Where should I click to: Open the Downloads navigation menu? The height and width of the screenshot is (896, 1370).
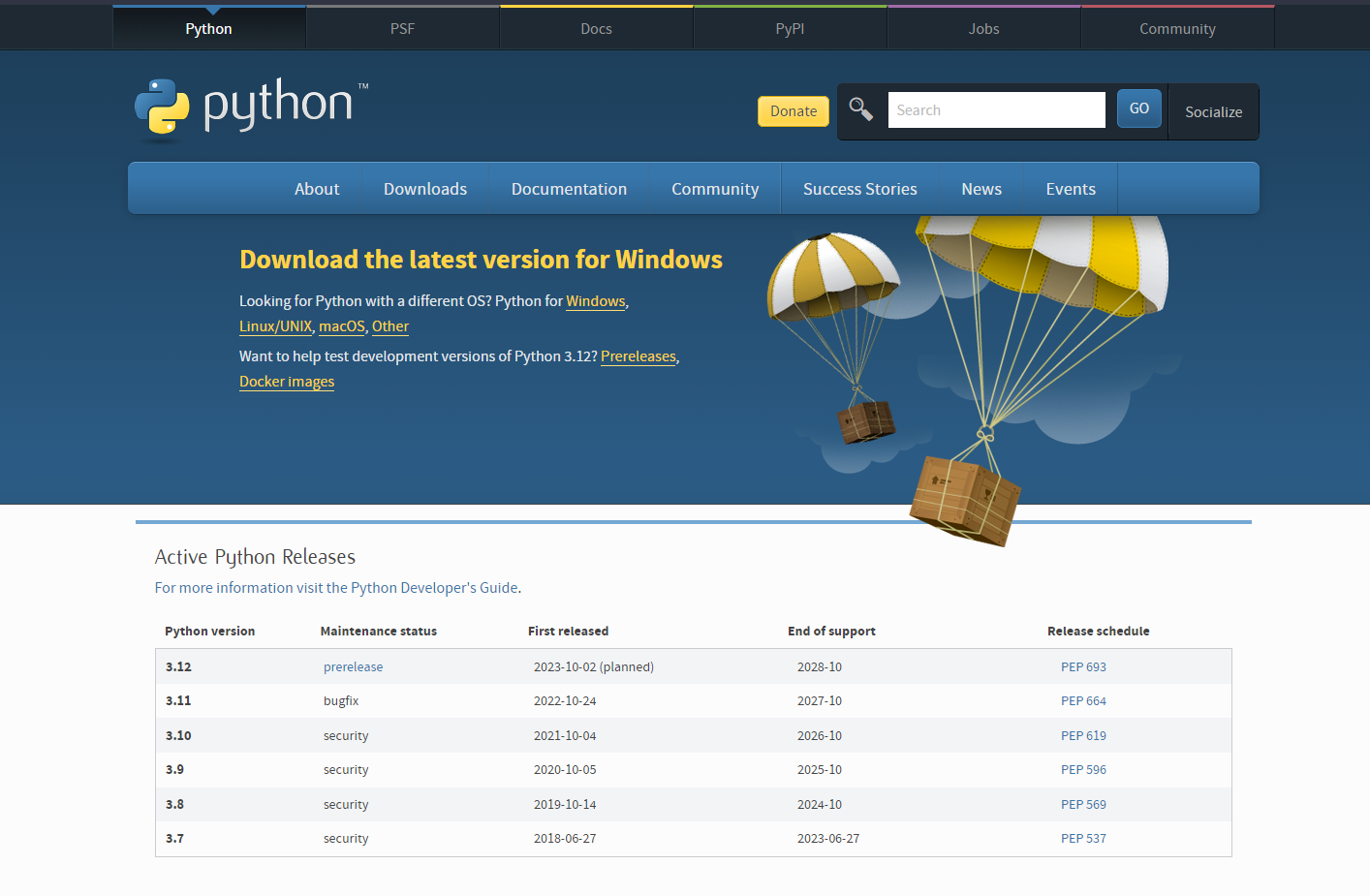pyautogui.click(x=425, y=189)
